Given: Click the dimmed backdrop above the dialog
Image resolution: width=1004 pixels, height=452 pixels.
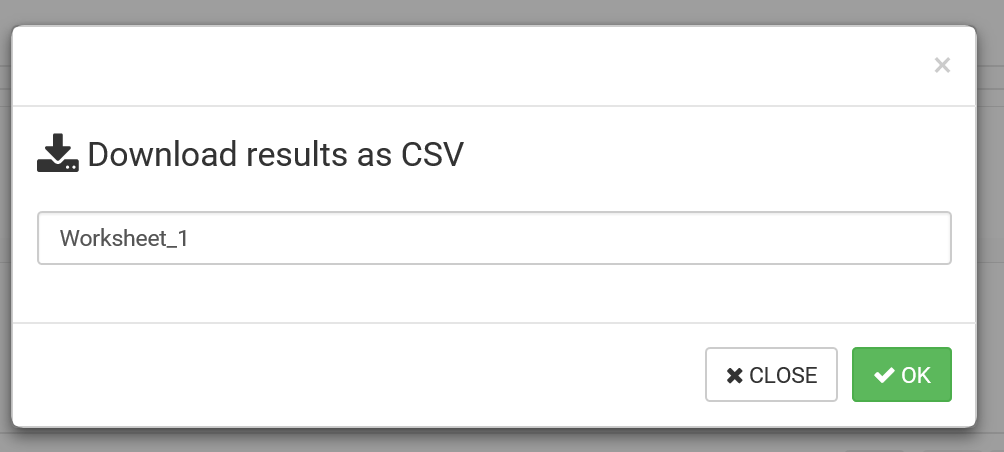Looking at the screenshot, I should point(500,12).
